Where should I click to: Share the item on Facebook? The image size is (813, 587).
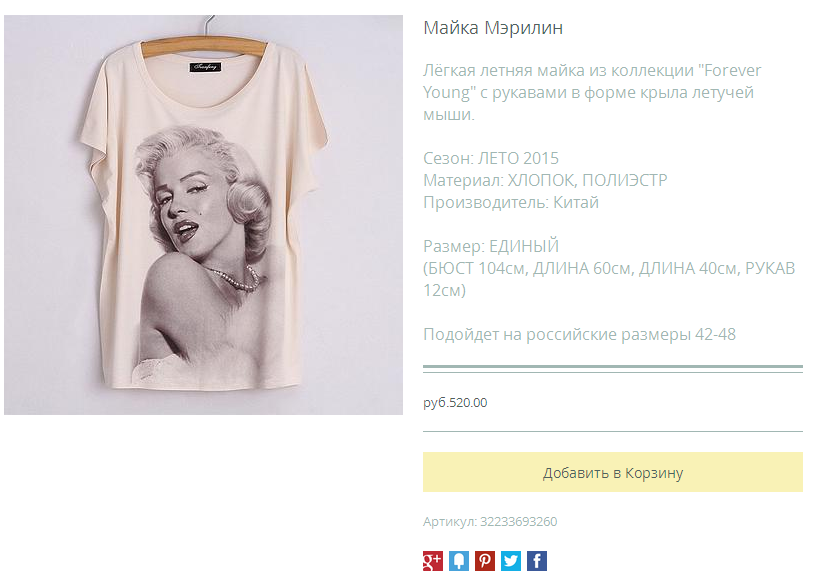537,561
